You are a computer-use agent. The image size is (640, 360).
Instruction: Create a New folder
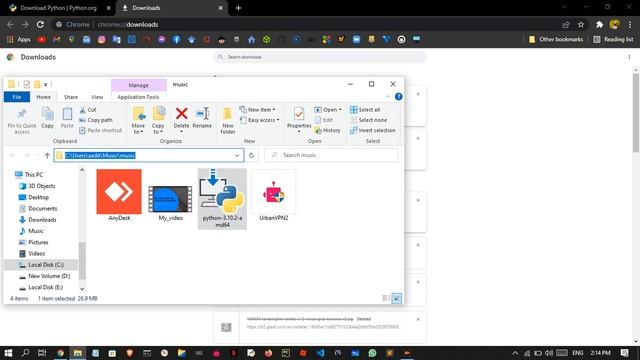tap(227, 120)
